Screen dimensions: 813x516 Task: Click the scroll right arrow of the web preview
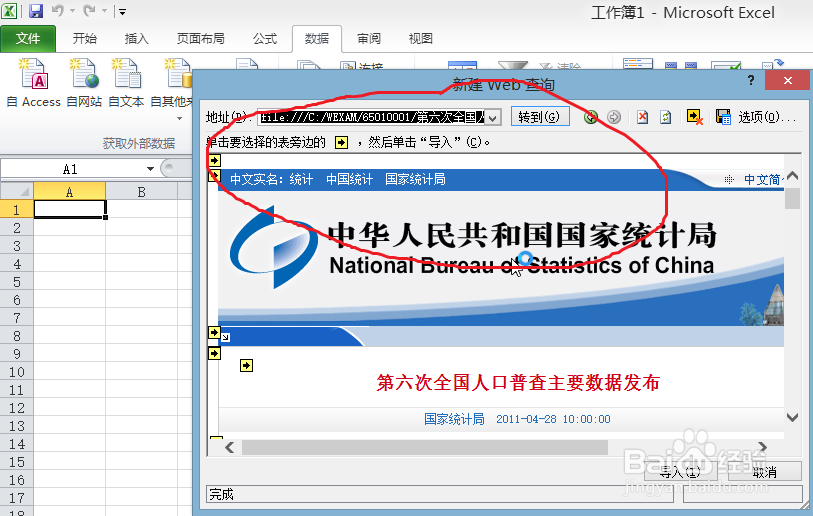point(762,447)
